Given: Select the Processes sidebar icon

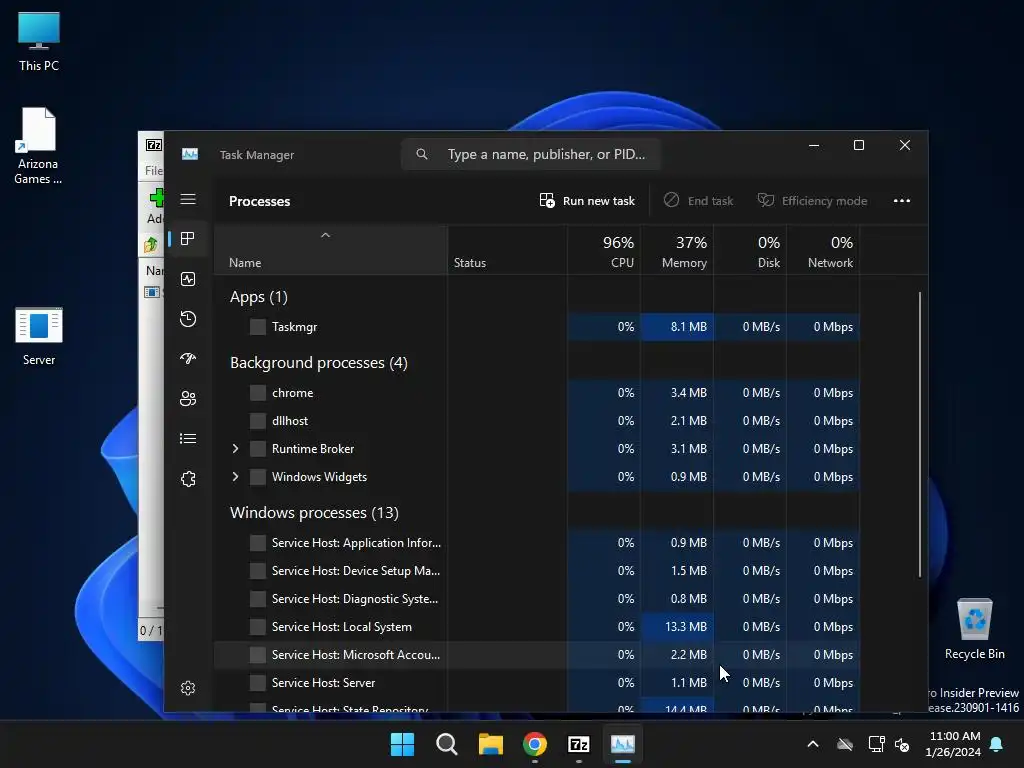Looking at the screenshot, I should pyautogui.click(x=188, y=239).
